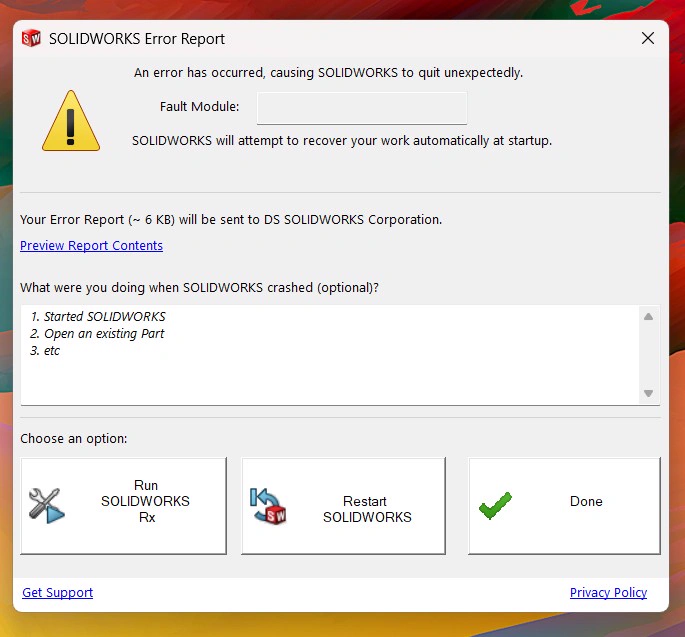
Task: Open the Preview Report Contents link
Action: [x=91, y=246]
